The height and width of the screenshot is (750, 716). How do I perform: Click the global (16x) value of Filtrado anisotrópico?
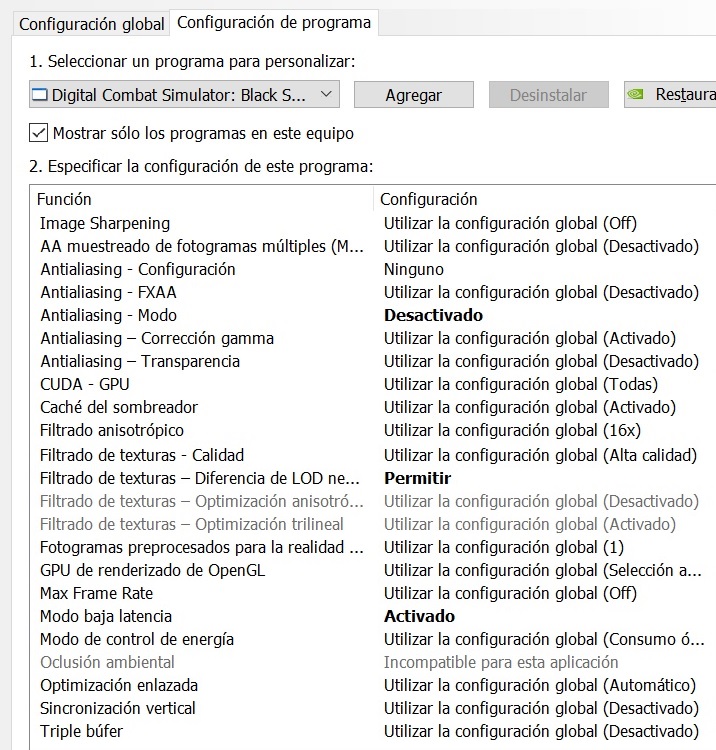coord(512,430)
